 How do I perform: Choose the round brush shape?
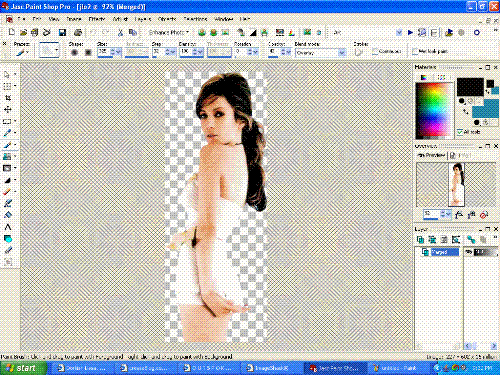click(74, 52)
